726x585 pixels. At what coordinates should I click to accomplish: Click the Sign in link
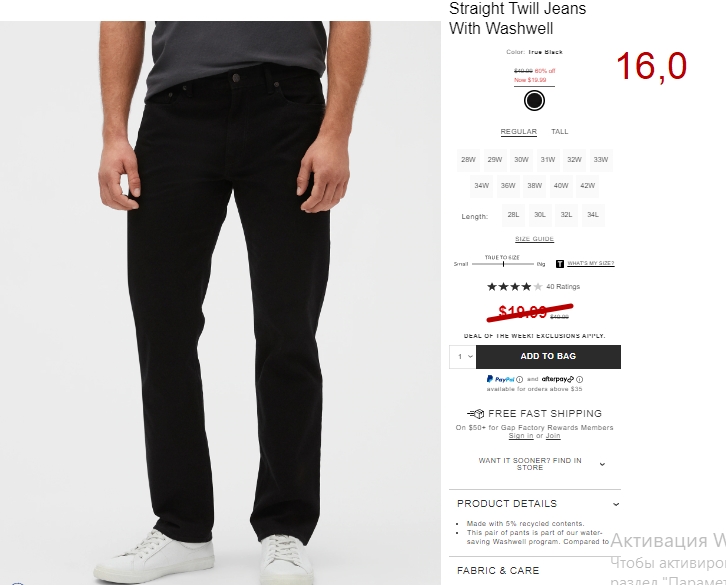tap(521, 436)
